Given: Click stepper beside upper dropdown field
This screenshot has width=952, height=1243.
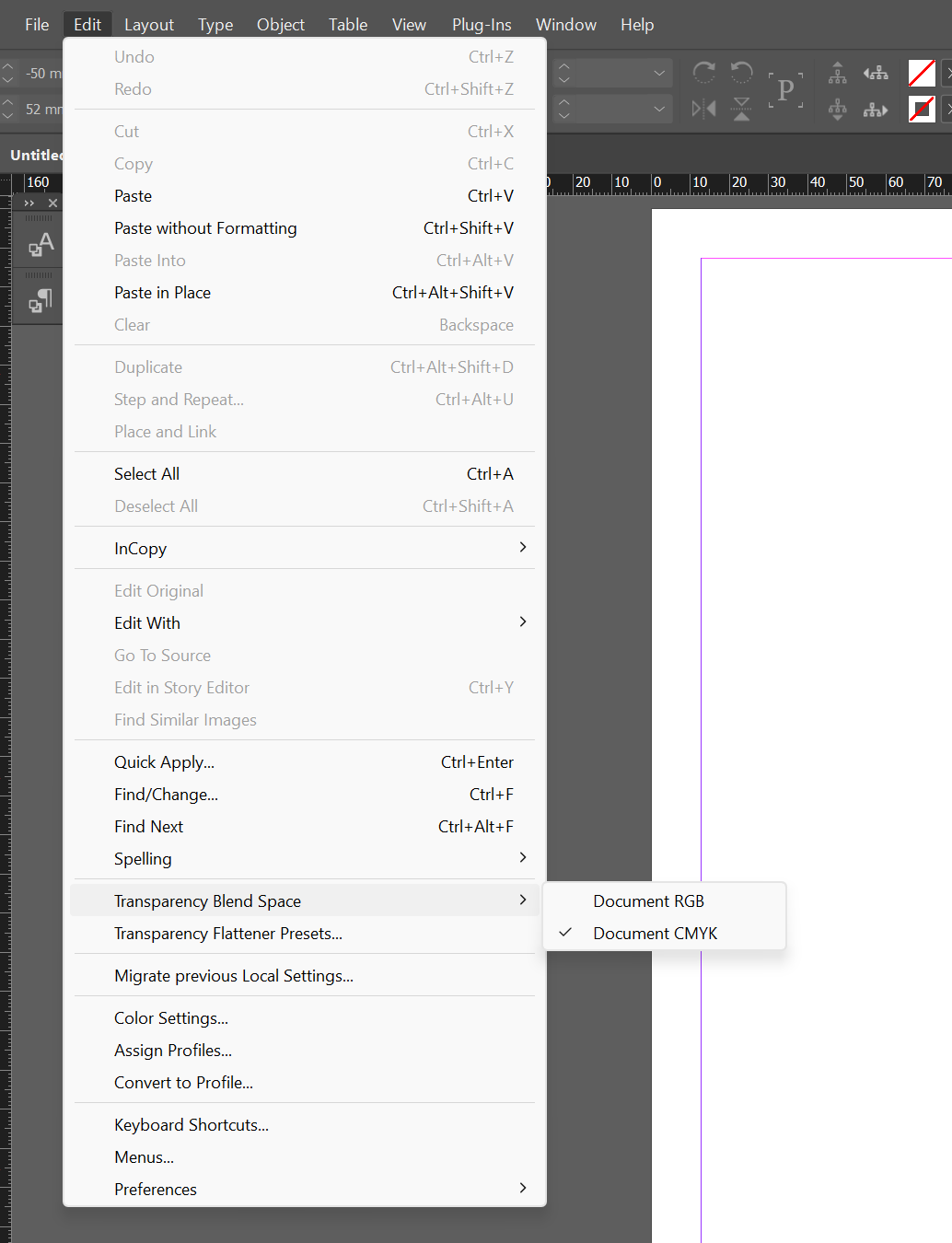Looking at the screenshot, I should click(564, 73).
